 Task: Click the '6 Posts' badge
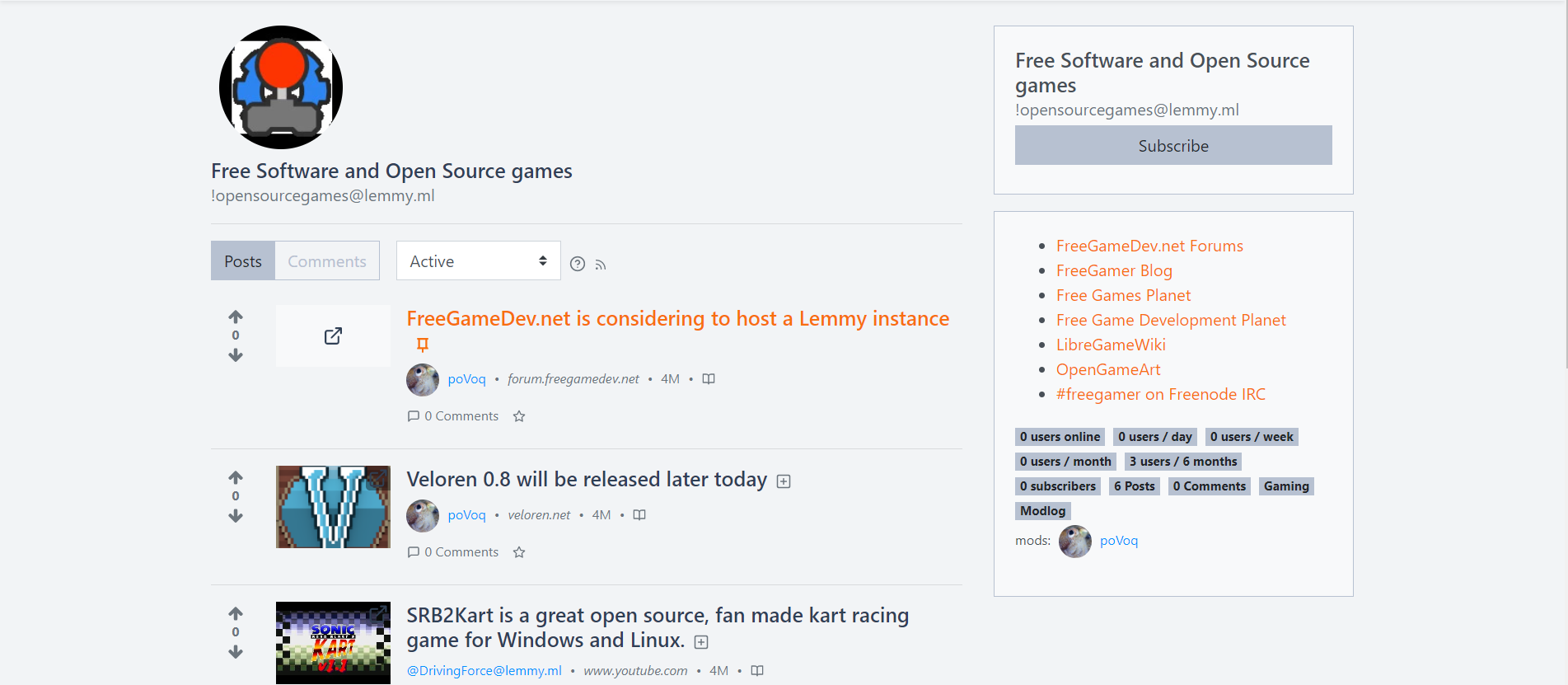(x=1135, y=486)
